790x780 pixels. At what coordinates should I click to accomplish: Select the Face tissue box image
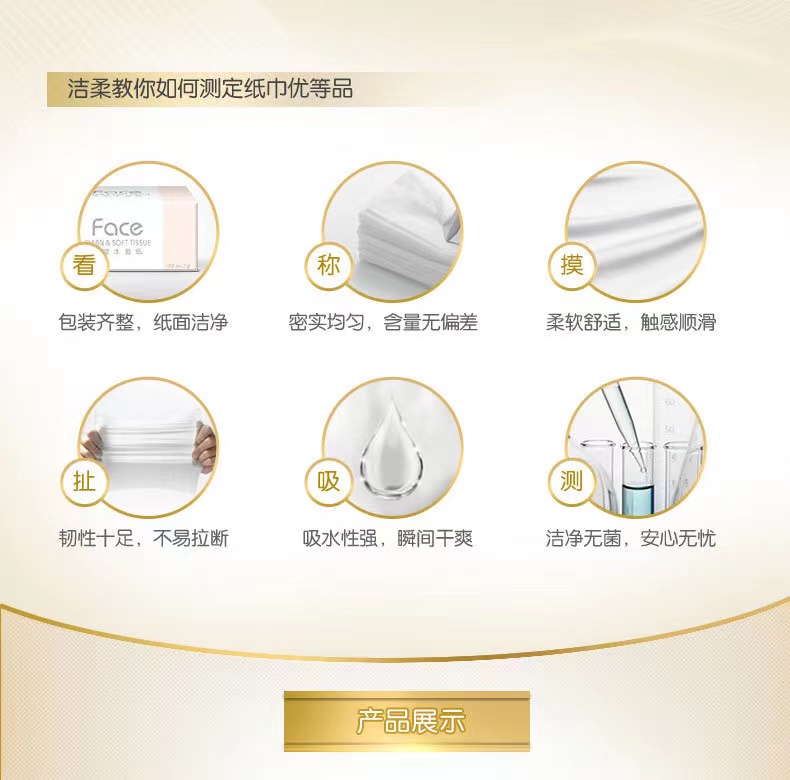[149, 231]
